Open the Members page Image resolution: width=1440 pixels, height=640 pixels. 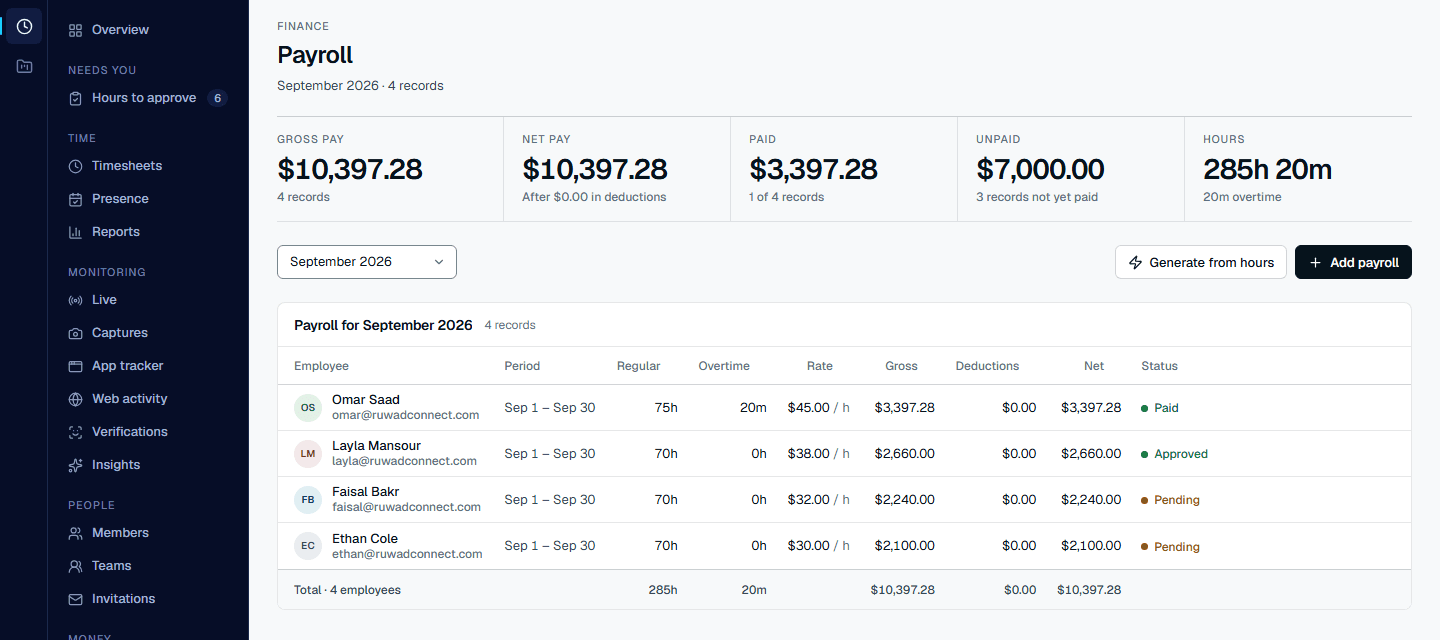[x=148, y=533]
